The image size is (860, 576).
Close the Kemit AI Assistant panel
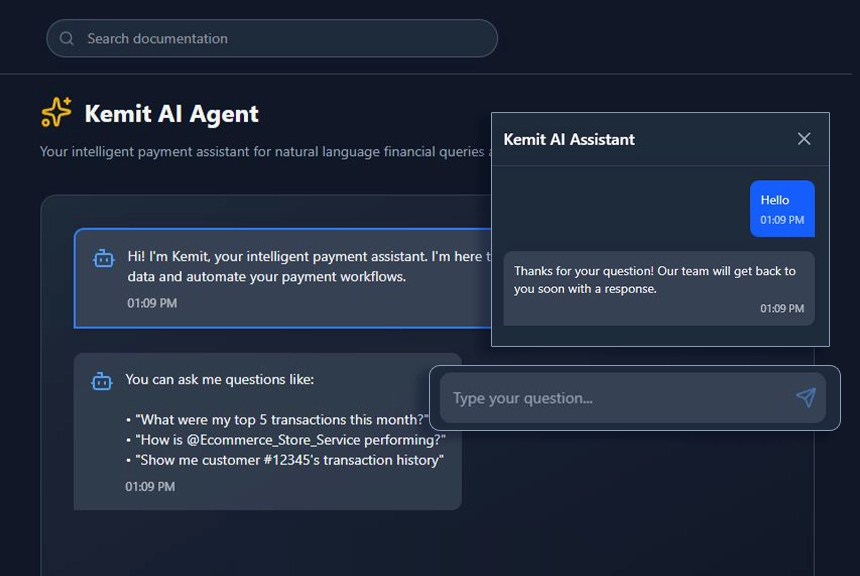(804, 139)
